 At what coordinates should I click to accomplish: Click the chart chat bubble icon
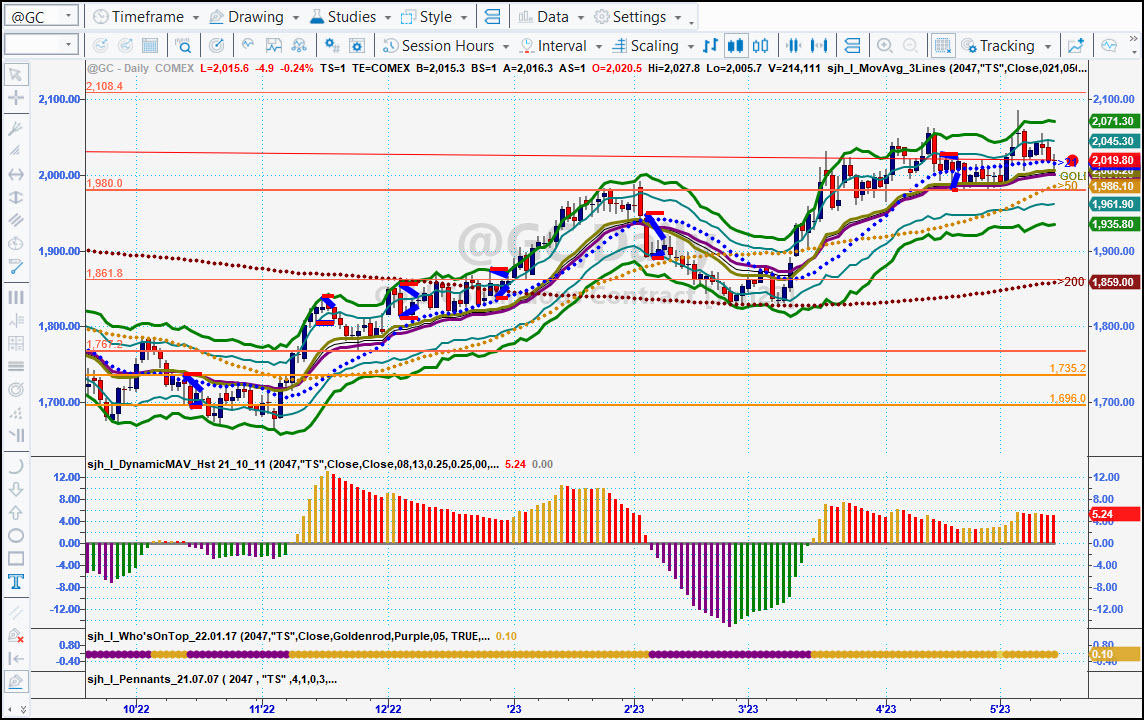pyautogui.click(x=1109, y=46)
